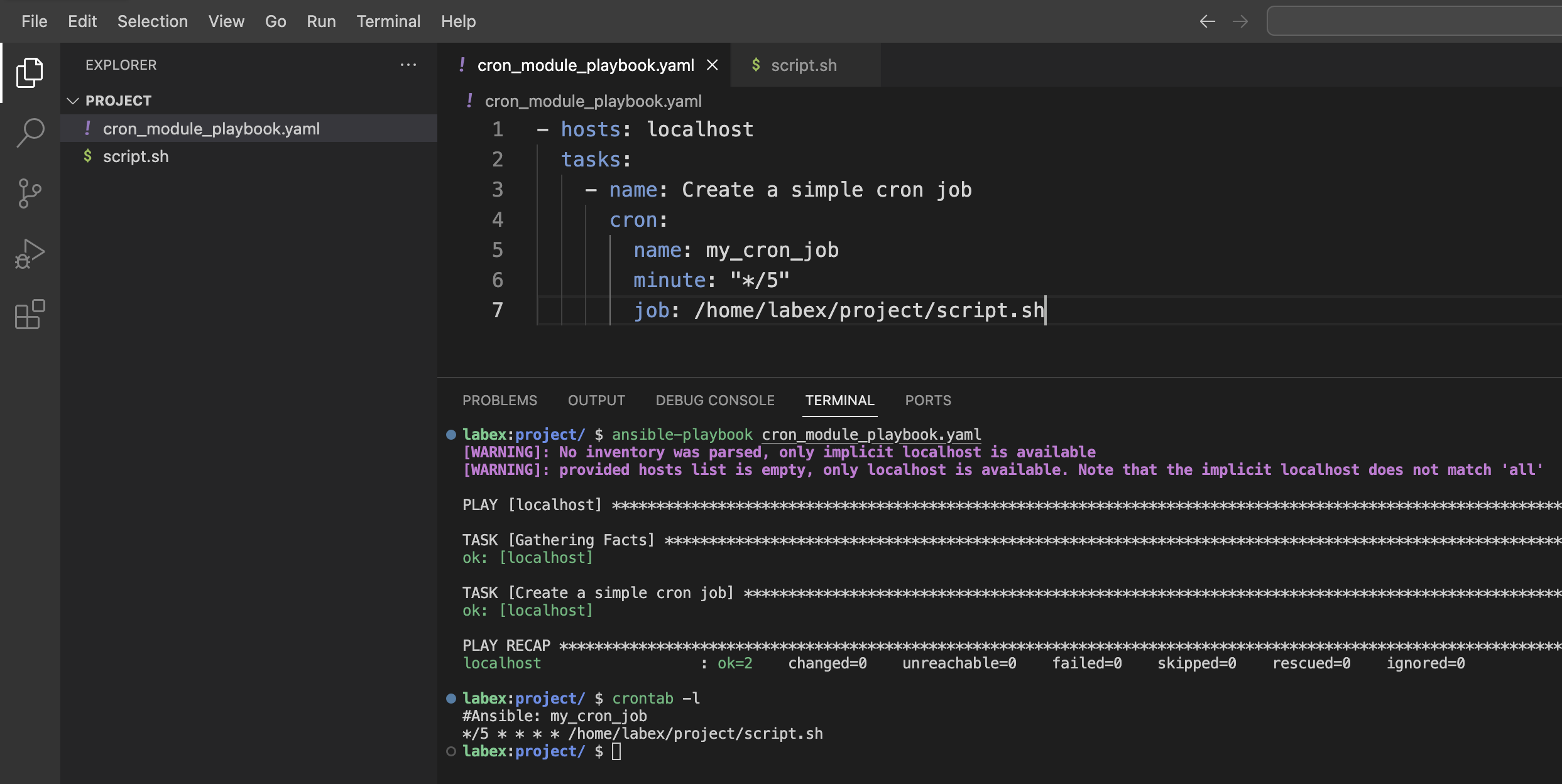Open the Explorer view icon
Screen dimensions: 1562x784
coord(30,73)
